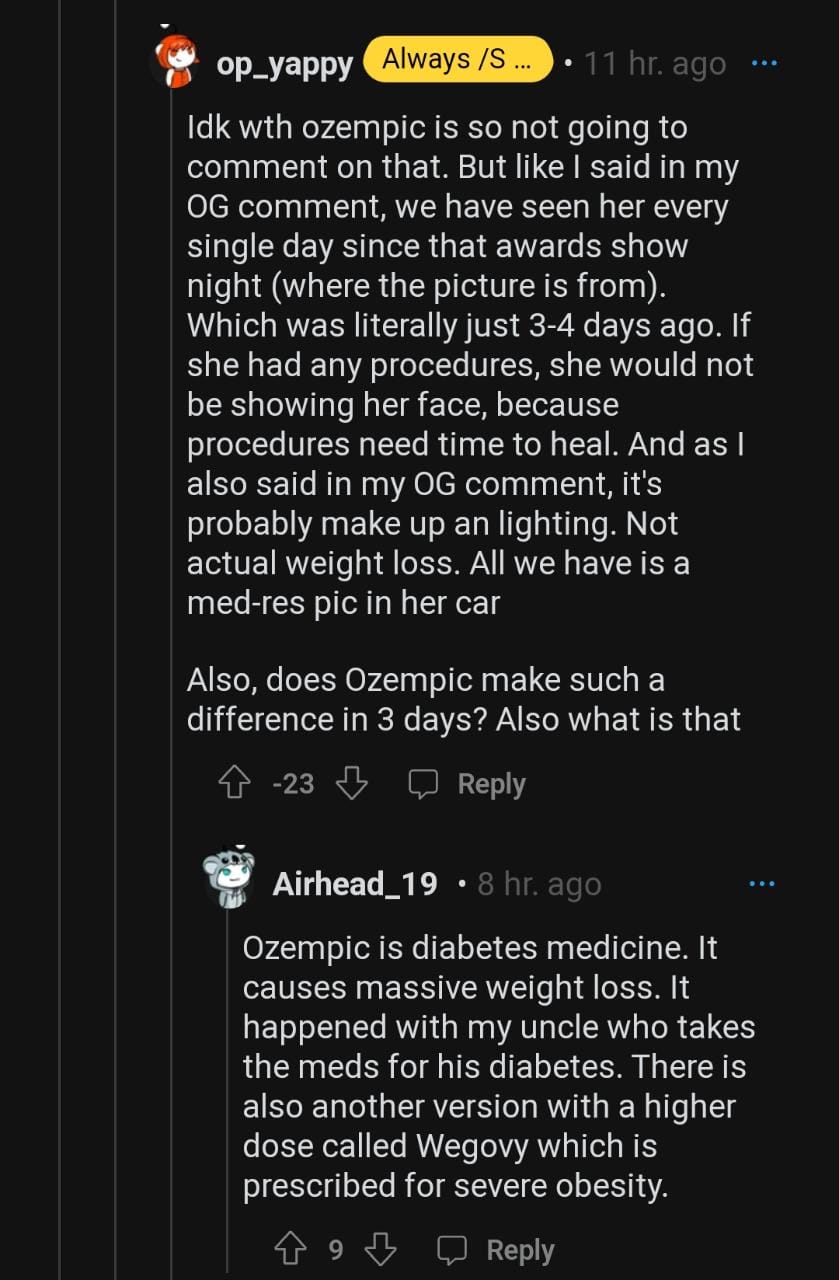Visit op_yappy's username link
839x1280 pixels.
tap(284, 65)
